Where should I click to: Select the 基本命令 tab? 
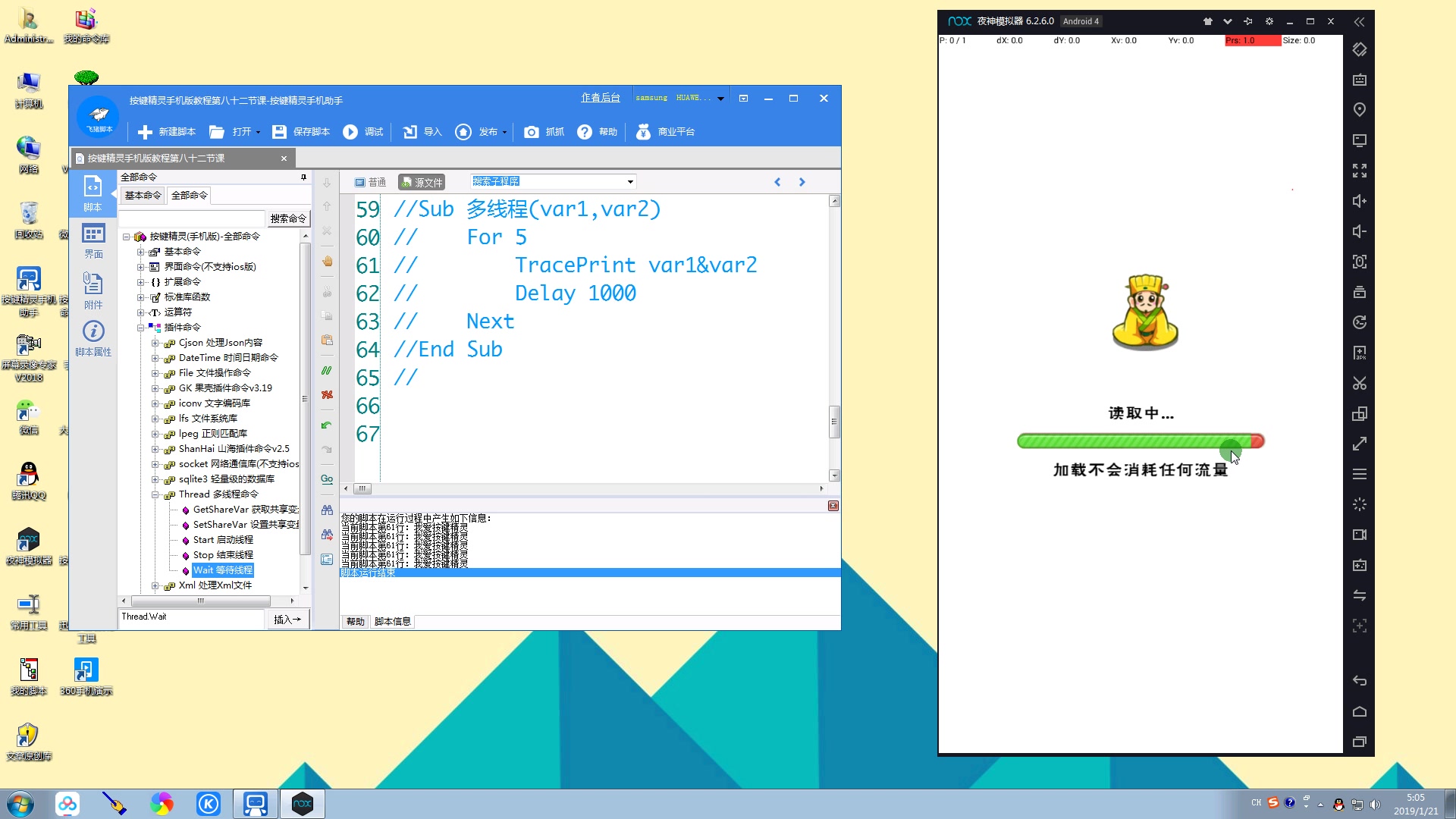[143, 196]
